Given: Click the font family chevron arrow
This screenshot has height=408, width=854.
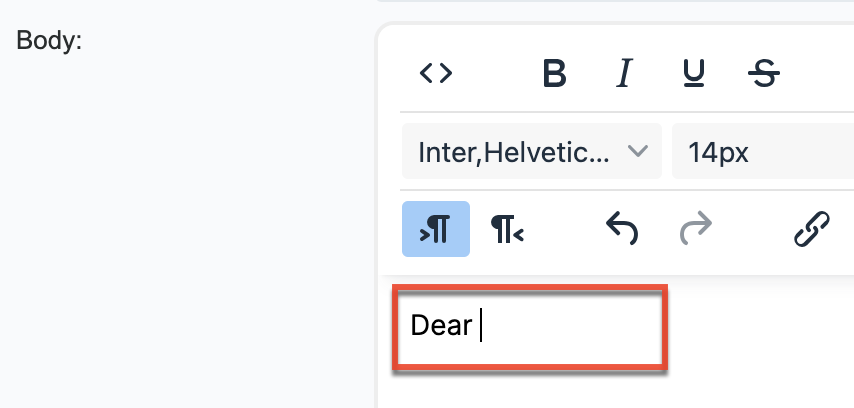Looking at the screenshot, I should click(x=637, y=152).
